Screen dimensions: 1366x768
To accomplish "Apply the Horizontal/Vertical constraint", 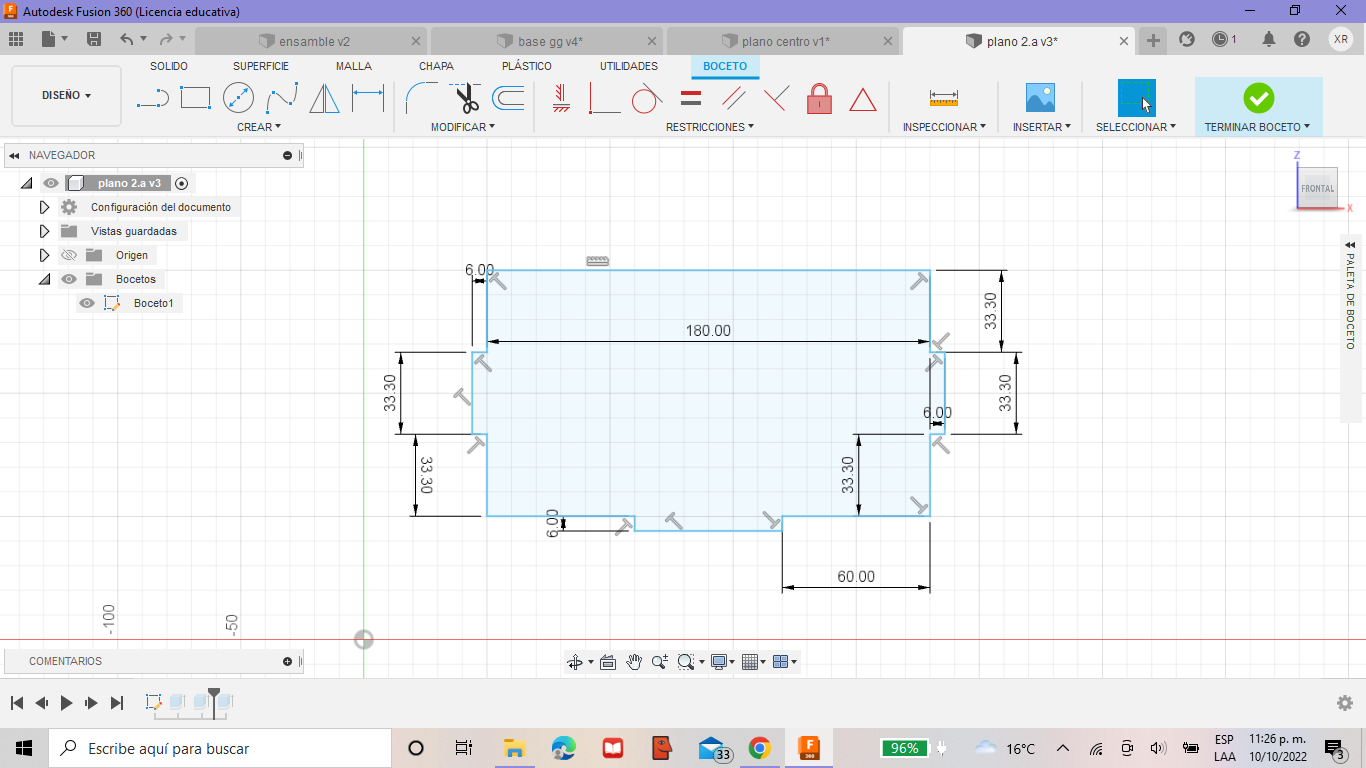I will click(x=561, y=99).
